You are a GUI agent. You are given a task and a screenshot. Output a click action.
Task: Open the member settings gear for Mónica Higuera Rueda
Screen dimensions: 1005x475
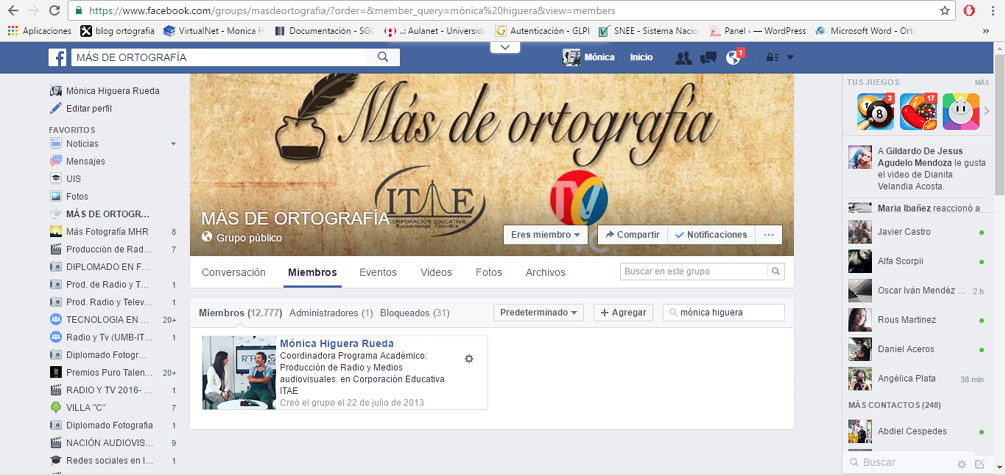[469, 359]
